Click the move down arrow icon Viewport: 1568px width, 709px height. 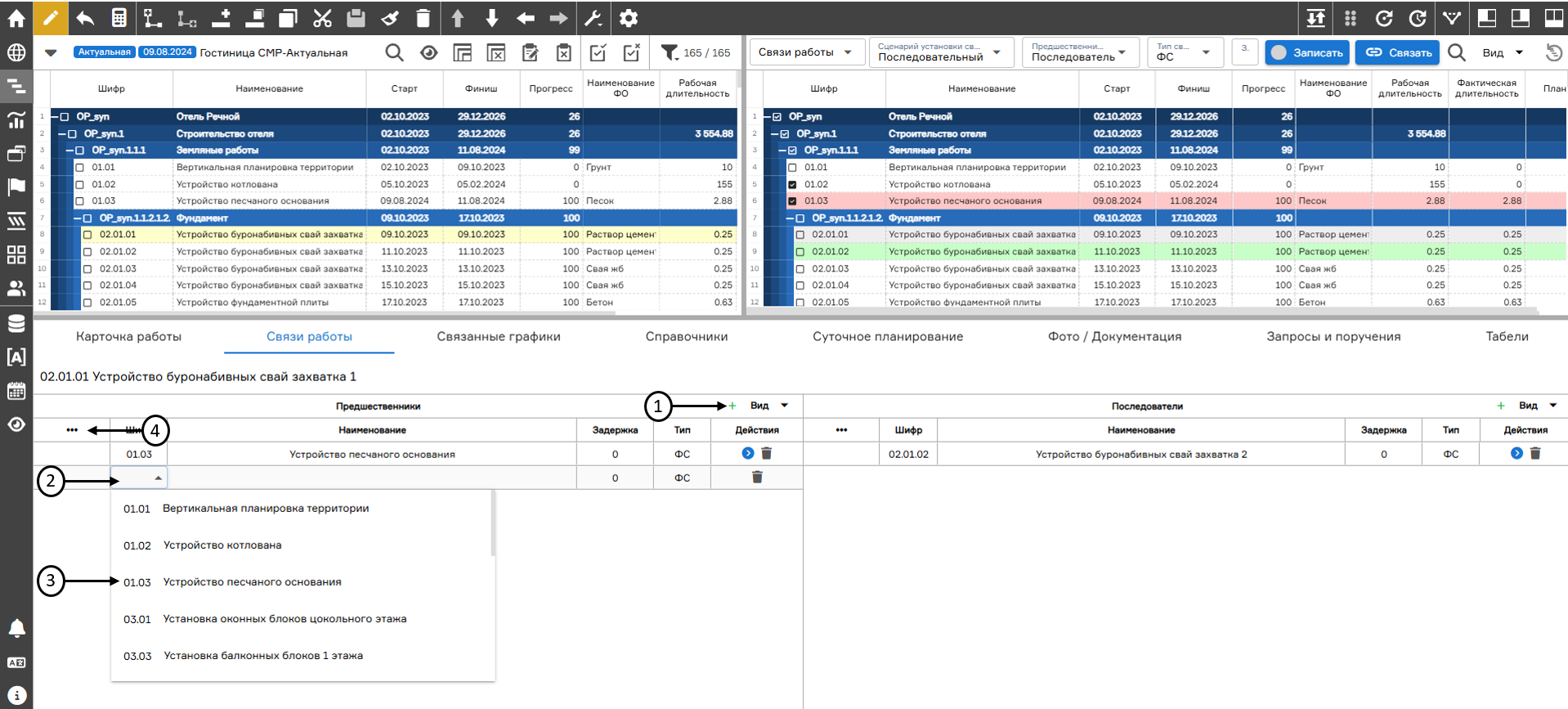(x=491, y=17)
